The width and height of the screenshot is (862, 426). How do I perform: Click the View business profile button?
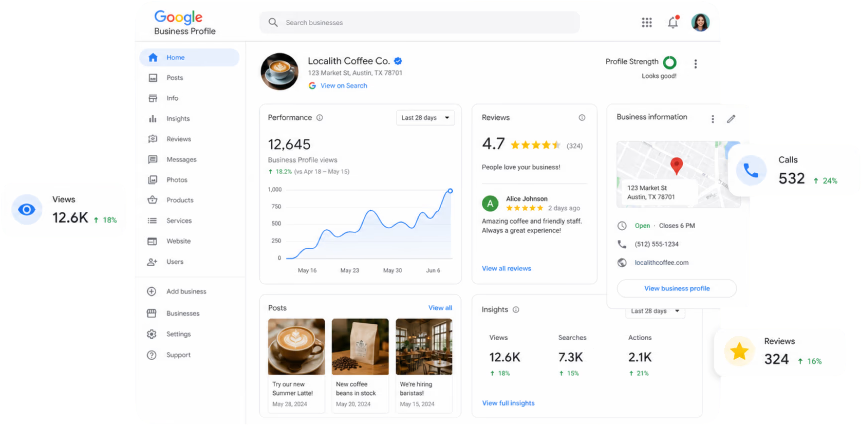[x=677, y=288]
